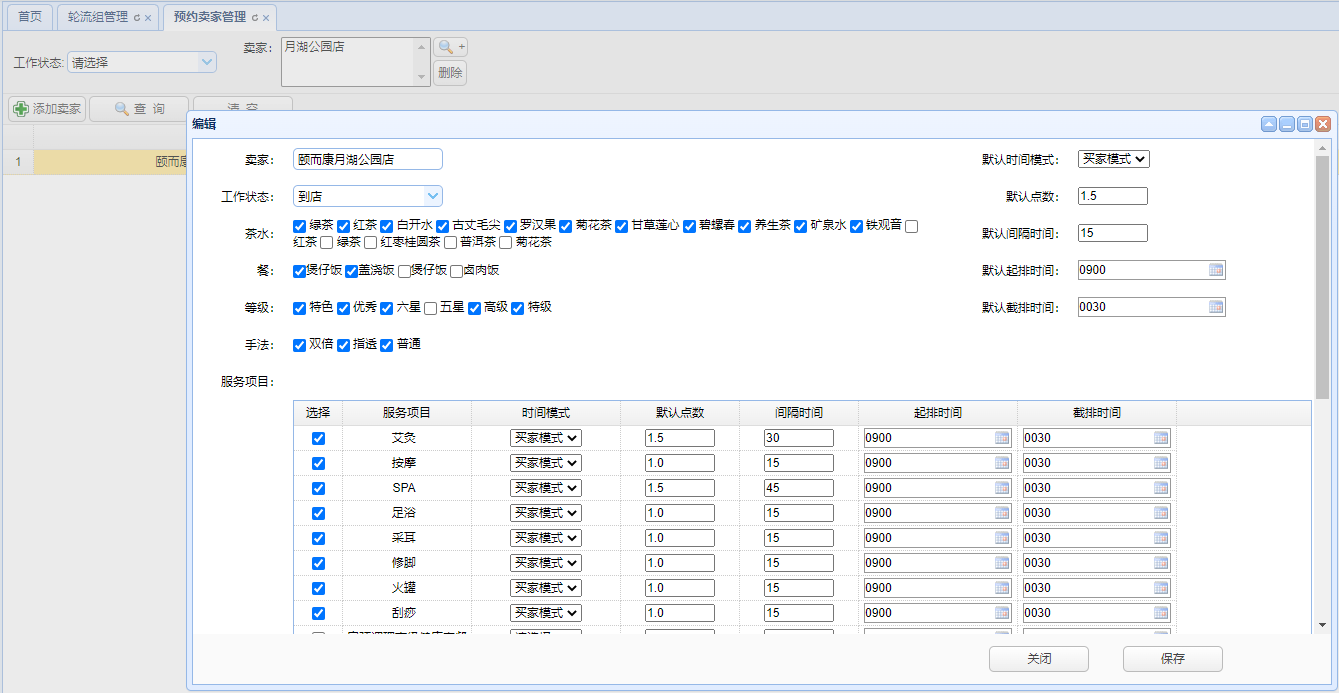Click the 关闭 button
This screenshot has height=693, width=1339.
1039,659
